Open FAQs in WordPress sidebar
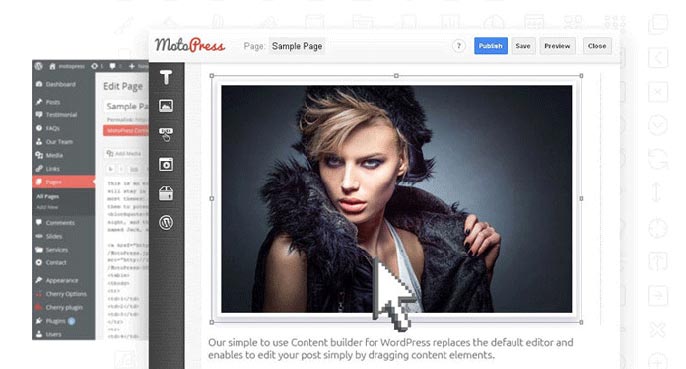 pos(52,128)
